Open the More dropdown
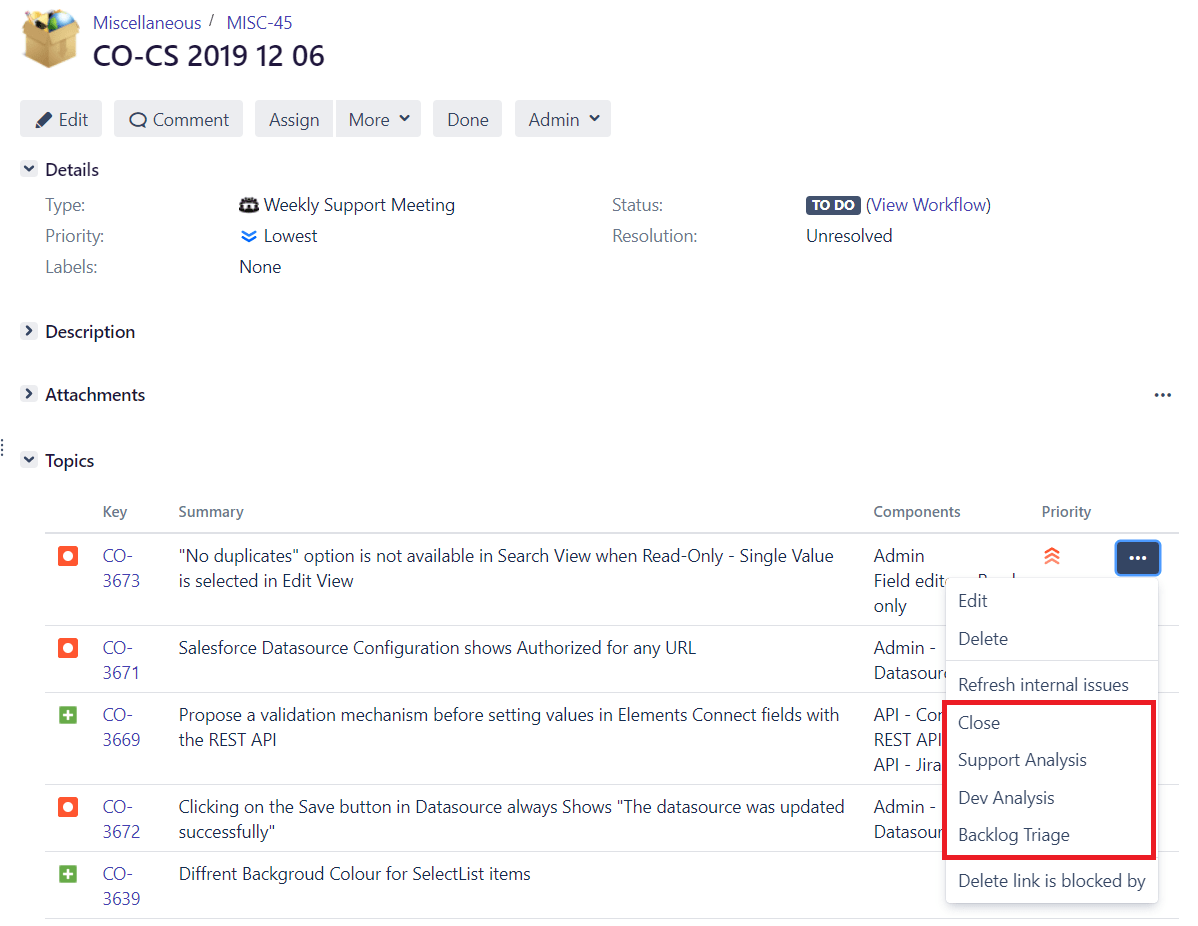 [x=378, y=118]
